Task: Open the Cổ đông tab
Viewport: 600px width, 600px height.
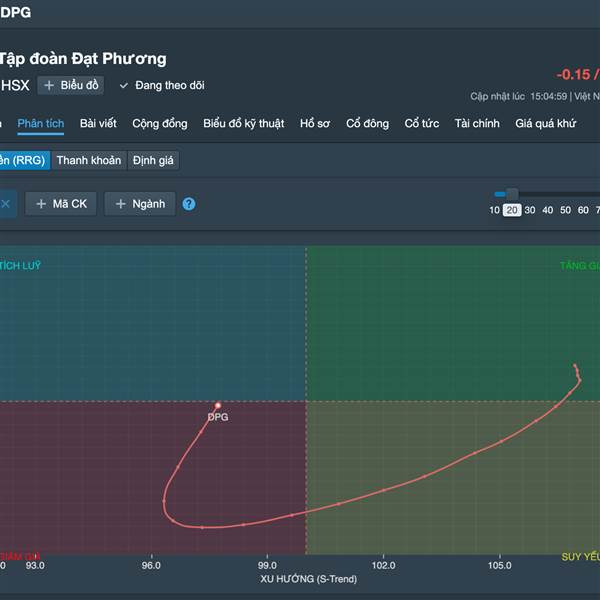Action: pyautogui.click(x=367, y=123)
